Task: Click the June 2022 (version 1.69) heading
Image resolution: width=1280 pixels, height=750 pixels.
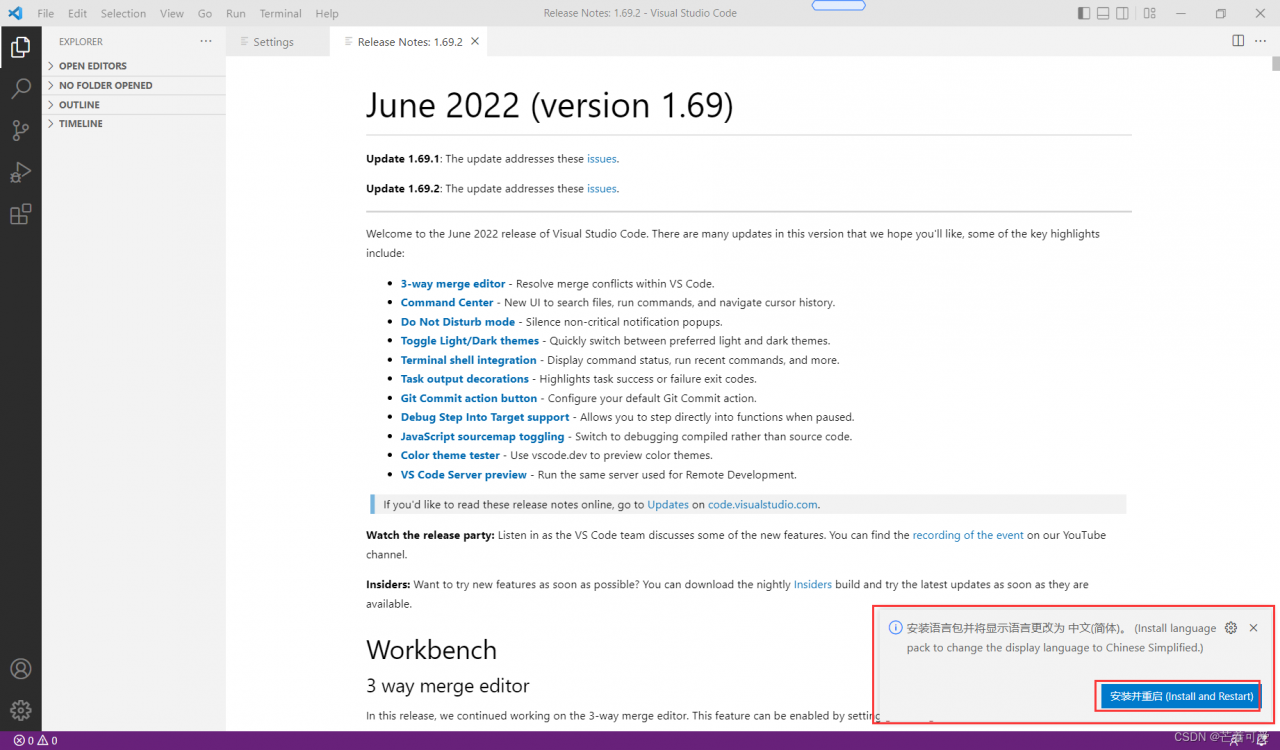Action: 550,105
